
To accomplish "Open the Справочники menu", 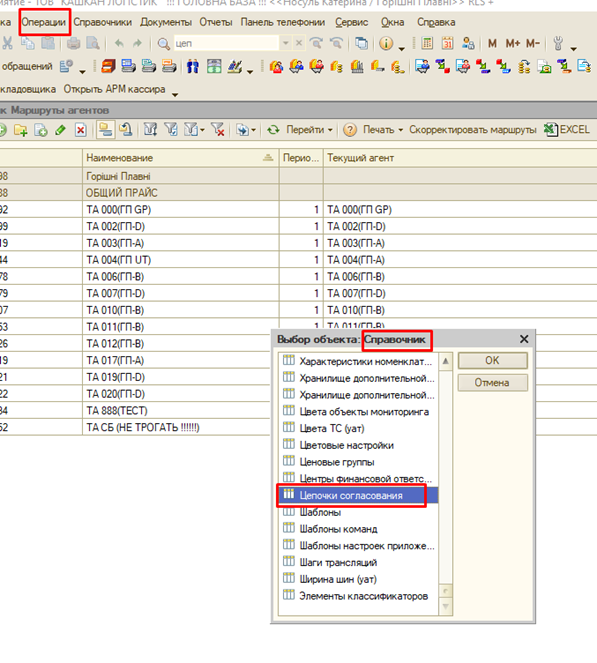I will [x=103, y=22].
